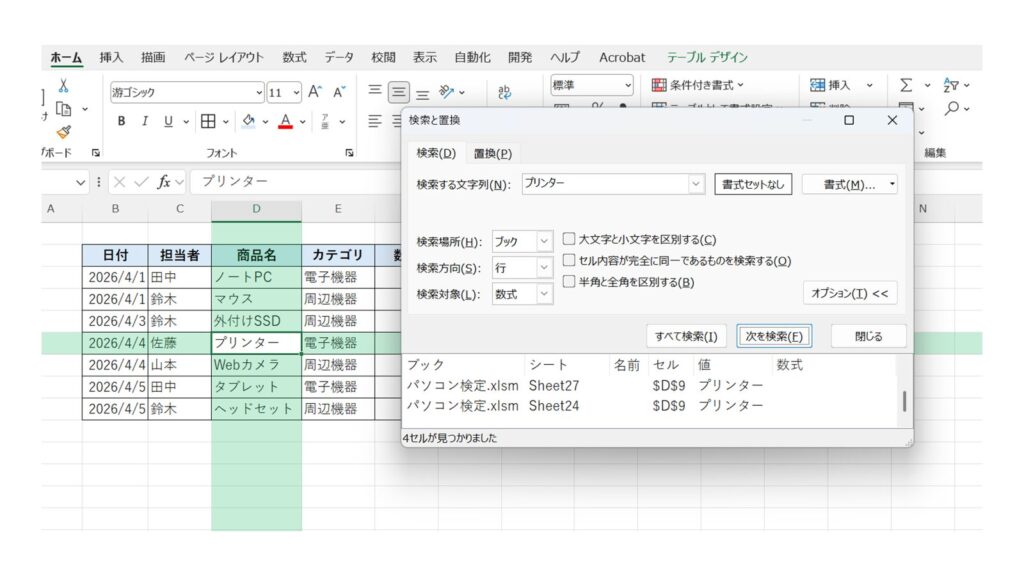Toggle bold formatting
The image size is (1024, 576).
pyautogui.click(x=122, y=121)
